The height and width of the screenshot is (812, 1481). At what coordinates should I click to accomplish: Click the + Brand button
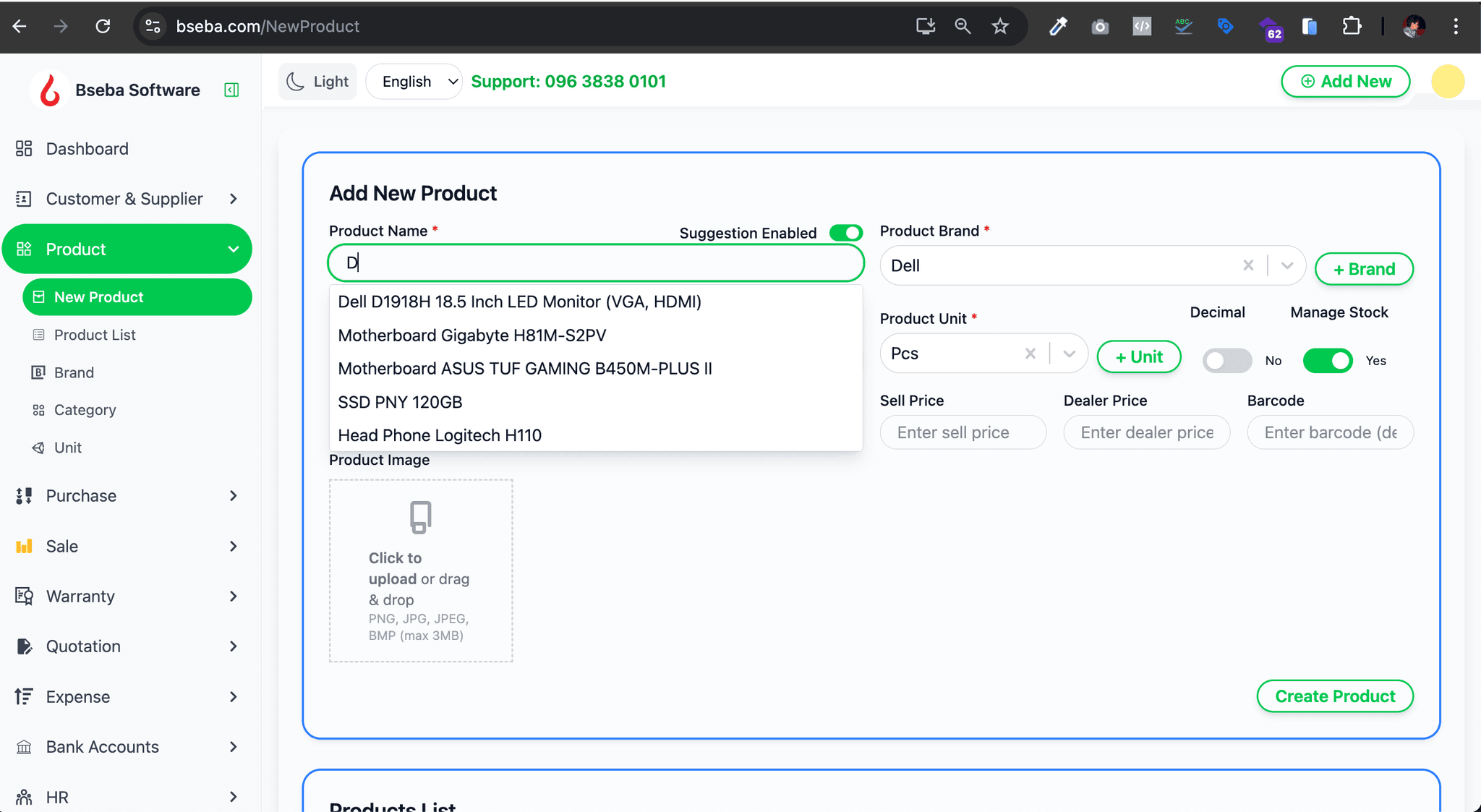click(1363, 269)
